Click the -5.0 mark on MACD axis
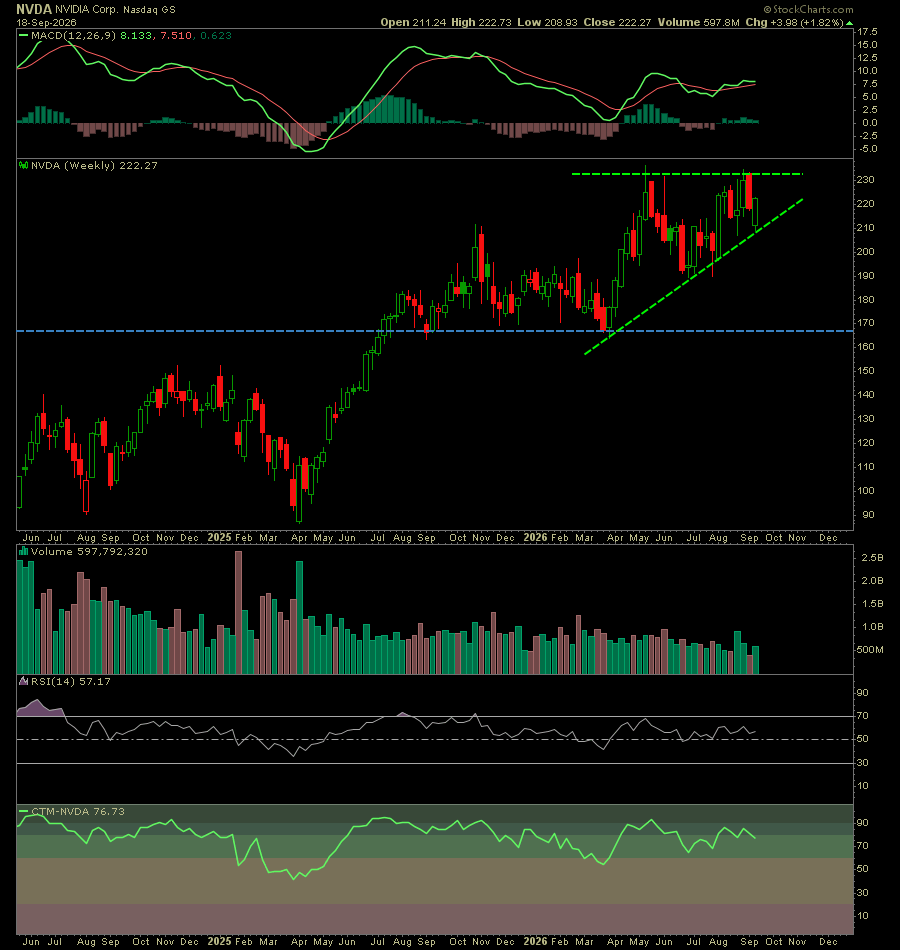The image size is (900, 950). pos(867,149)
